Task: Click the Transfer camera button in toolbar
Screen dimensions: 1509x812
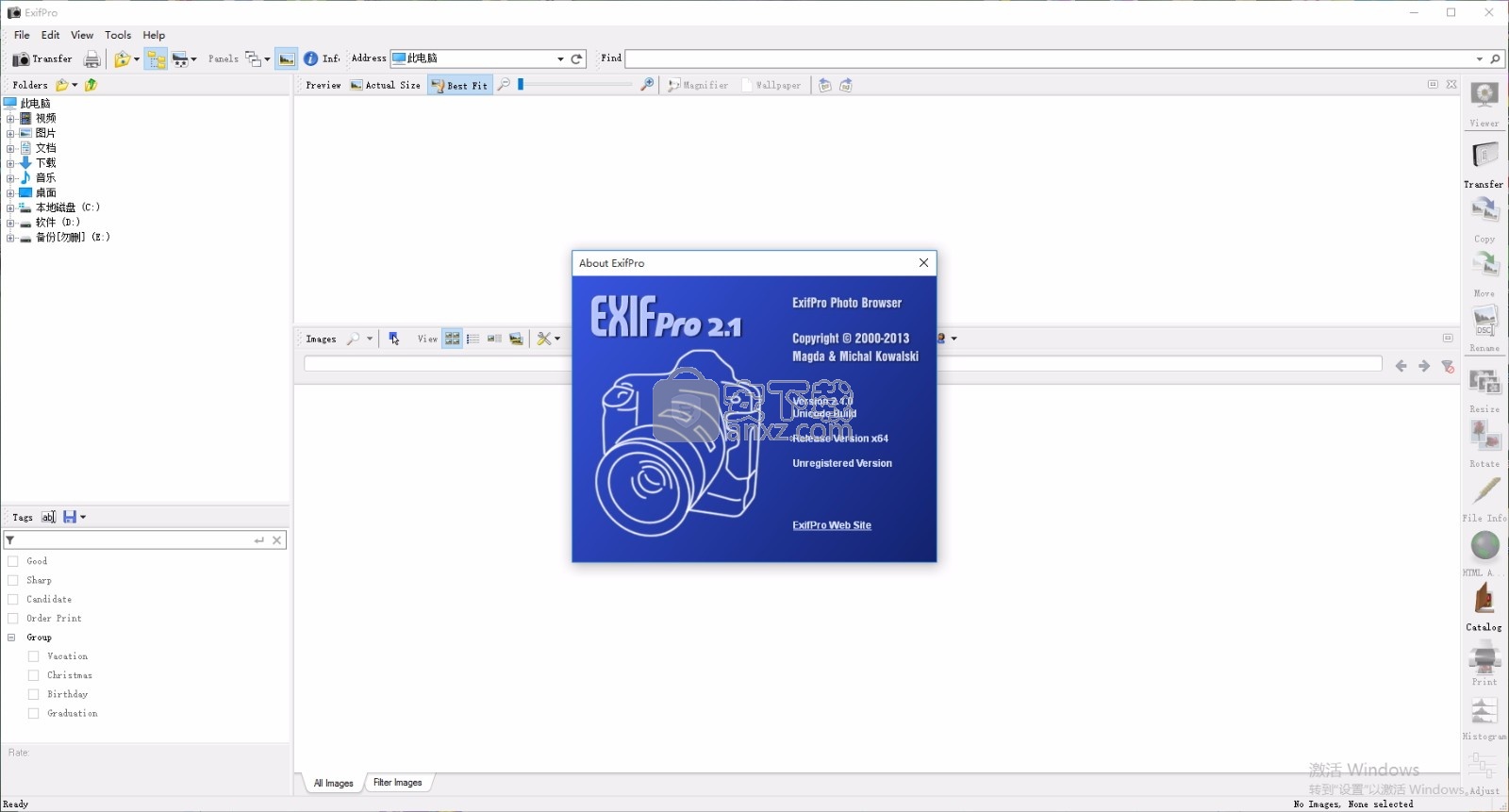Action: coord(42,59)
